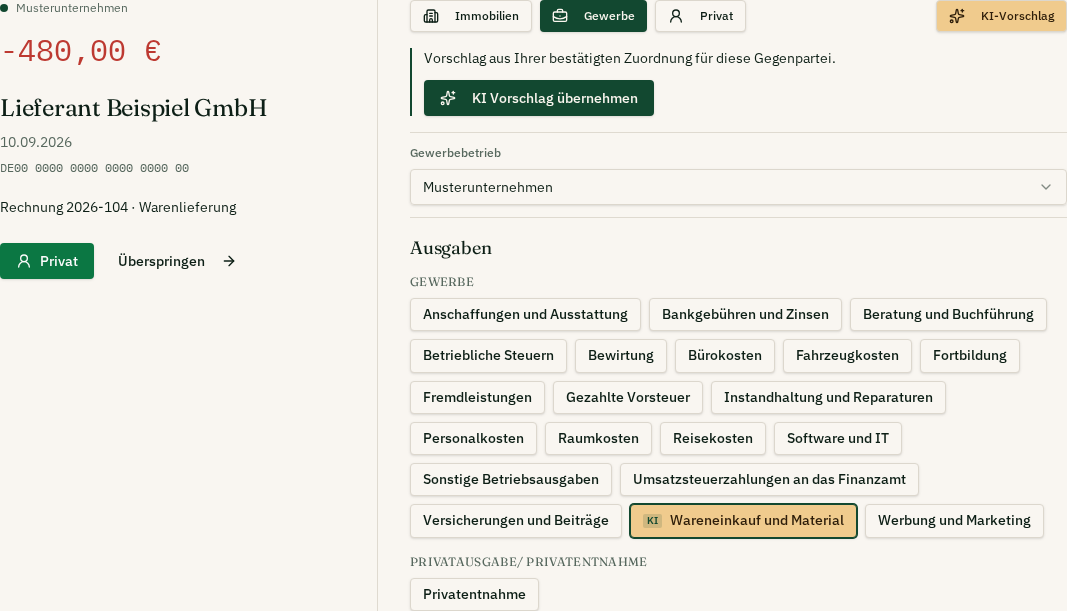The height and width of the screenshot is (611, 1067).
Task: Open the KI-Vorschlag button at top right
Action: point(1002,16)
